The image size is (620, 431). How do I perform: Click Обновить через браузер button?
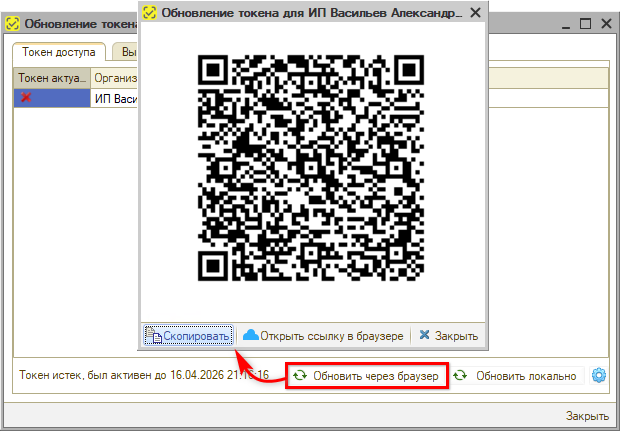click(x=365, y=376)
